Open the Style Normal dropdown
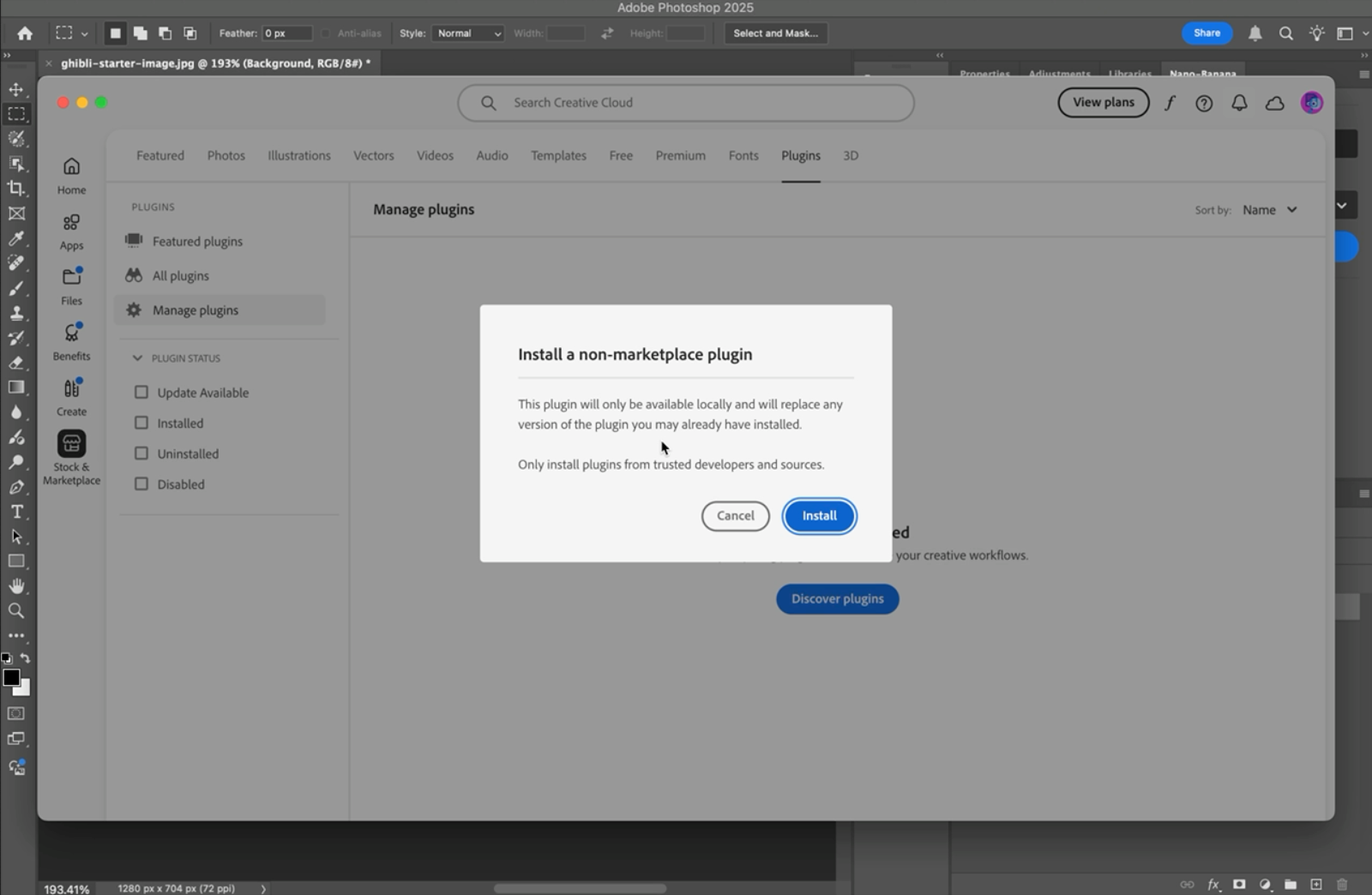 pos(467,33)
